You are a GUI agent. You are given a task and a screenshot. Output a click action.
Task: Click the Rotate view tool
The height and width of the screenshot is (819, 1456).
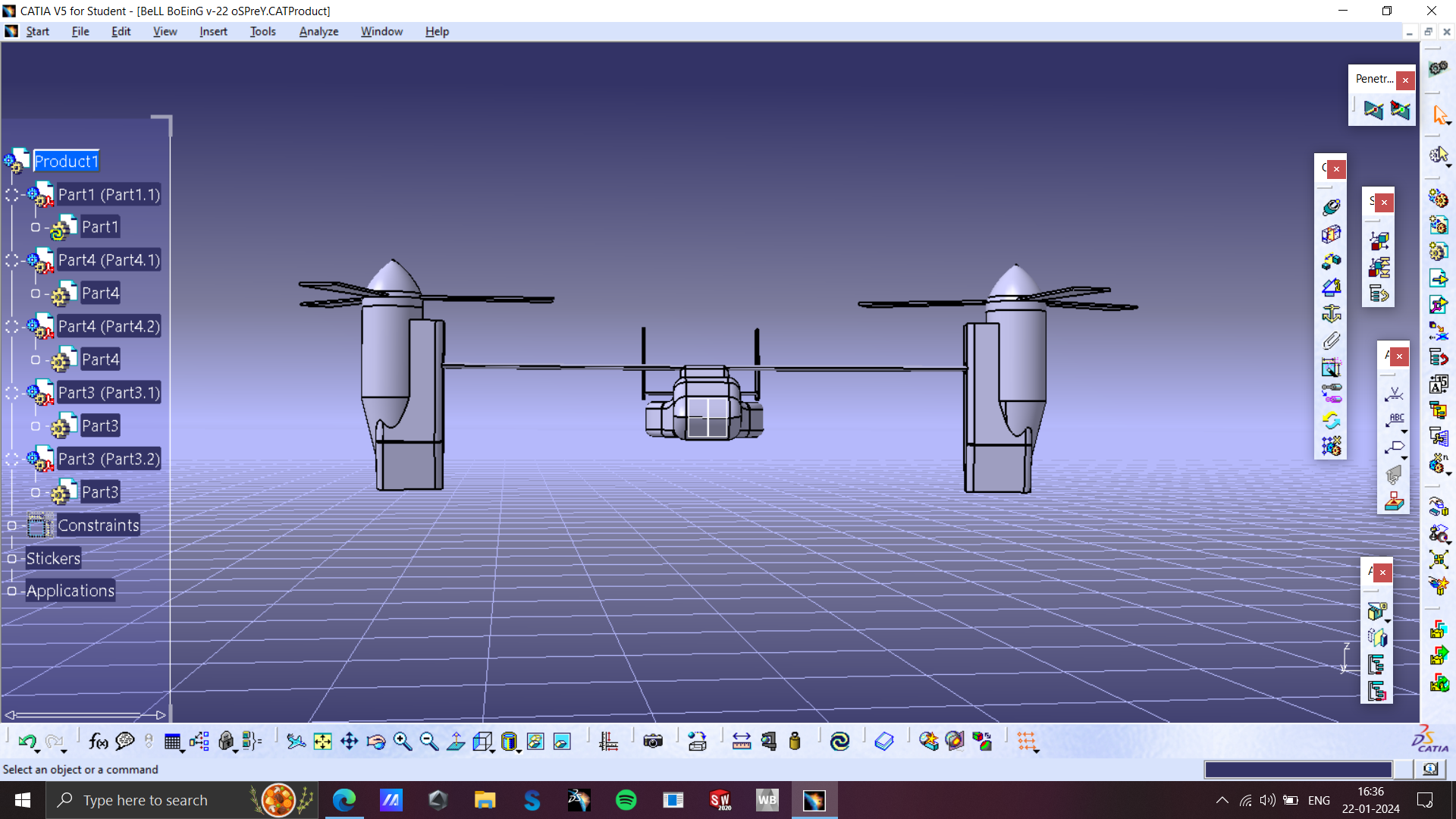[x=375, y=741]
